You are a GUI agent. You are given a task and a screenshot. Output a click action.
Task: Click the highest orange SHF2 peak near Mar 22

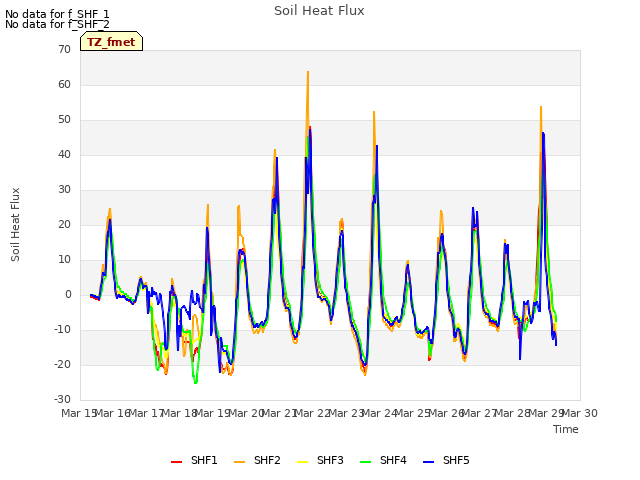pyautogui.click(x=308, y=72)
